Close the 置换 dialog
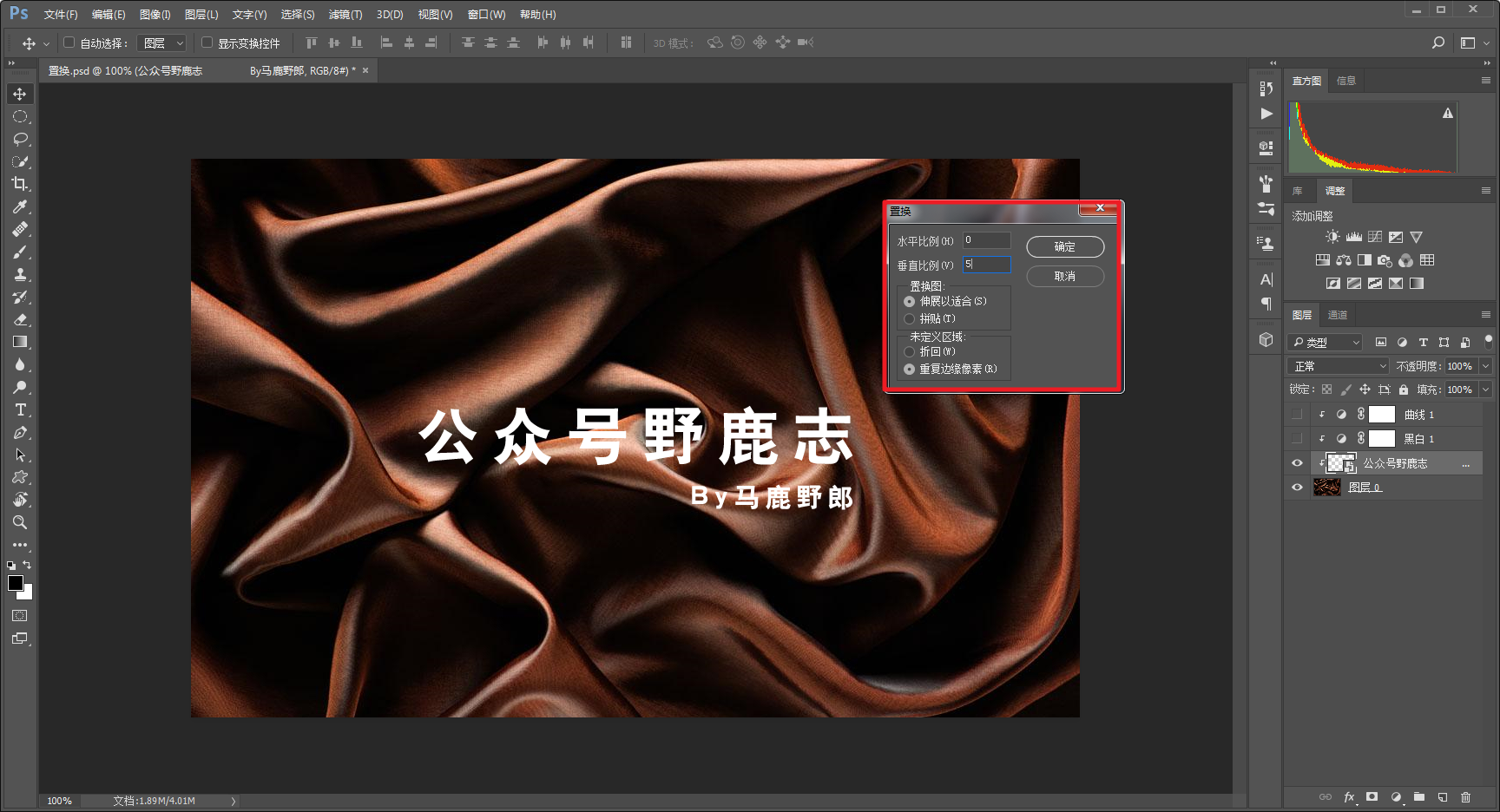1500x812 pixels. pos(1100,208)
